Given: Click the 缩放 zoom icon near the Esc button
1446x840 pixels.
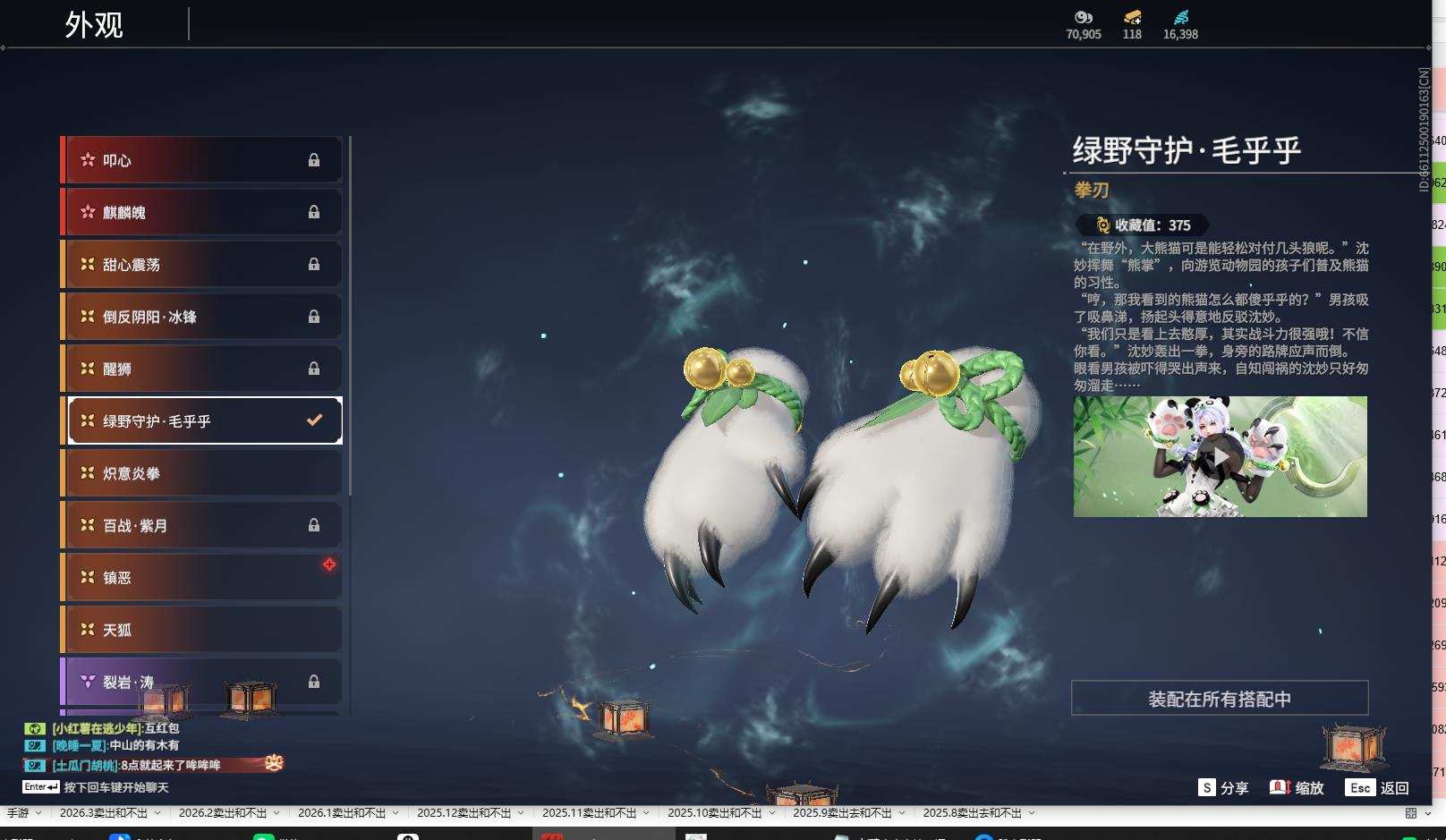Looking at the screenshot, I should (1278, 788).
